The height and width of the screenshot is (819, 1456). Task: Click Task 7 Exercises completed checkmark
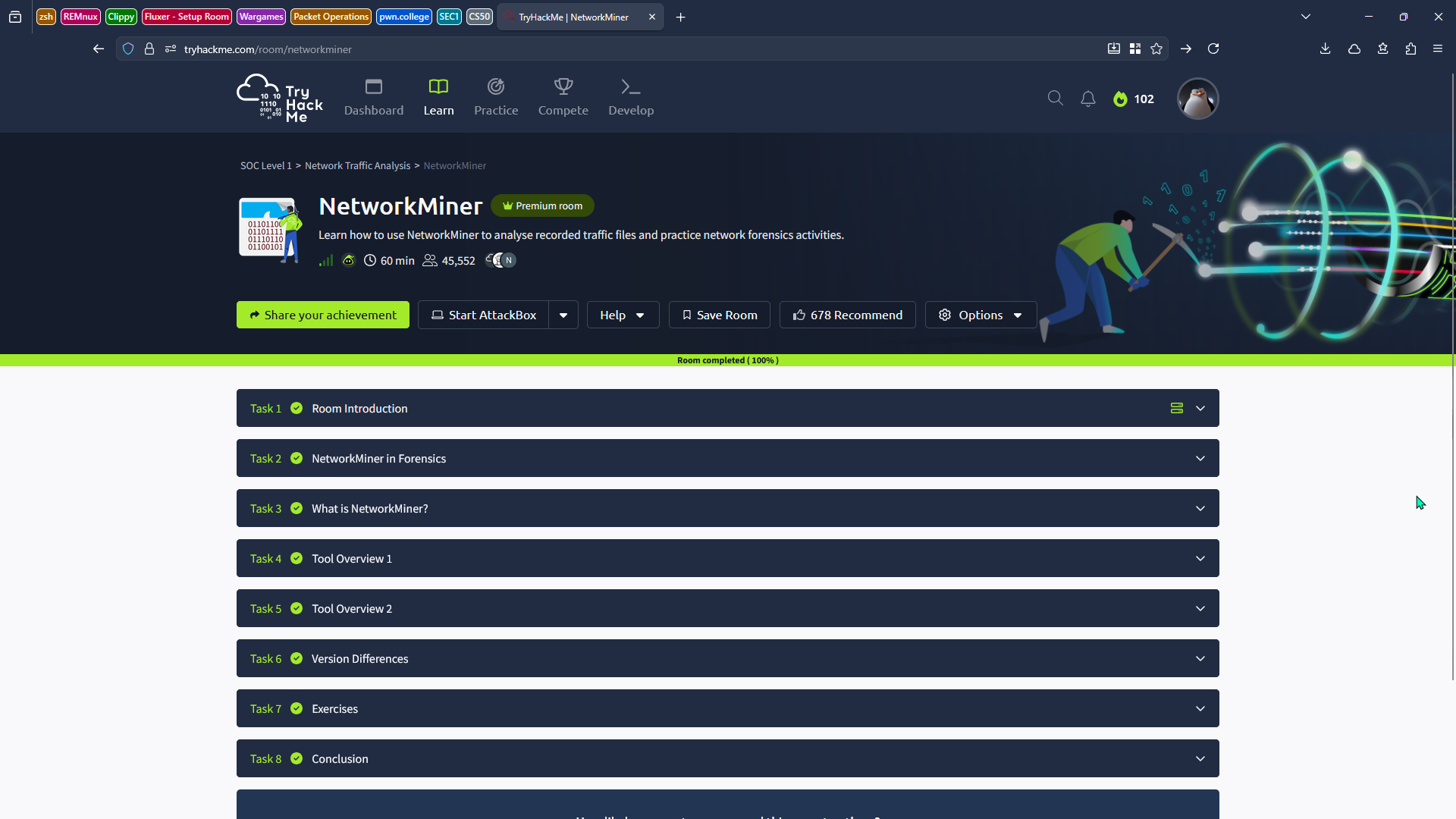pyautogui.click(x=297, y=708)
